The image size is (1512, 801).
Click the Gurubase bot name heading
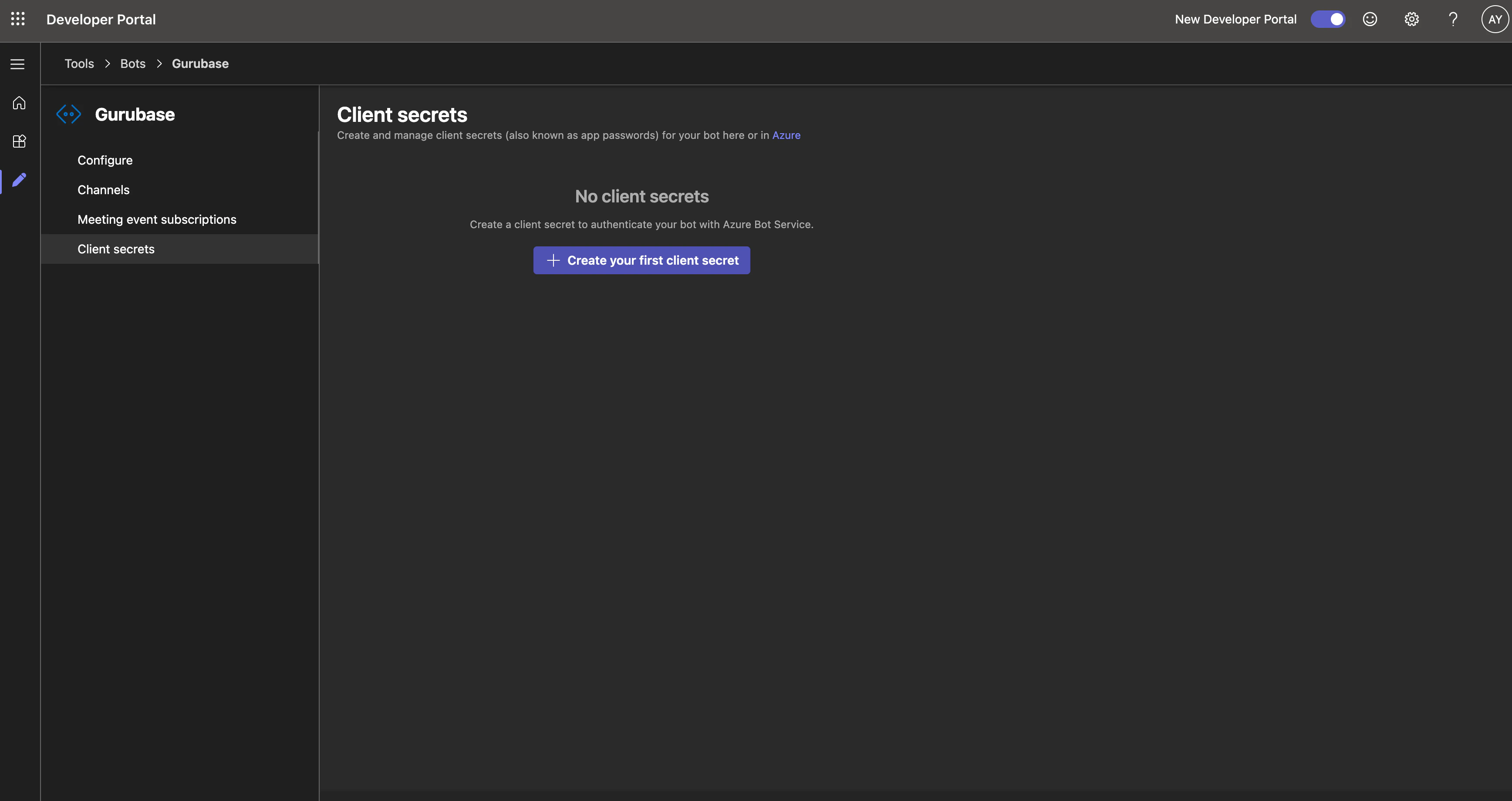tap(135, 114)
